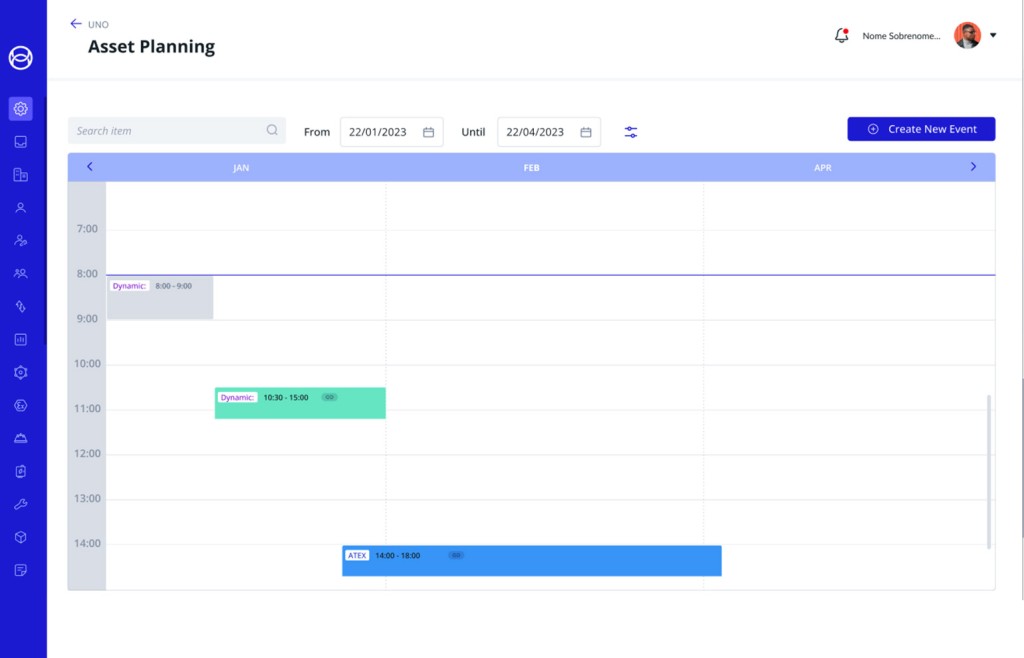
Task: Click the Search item input field
Action: click(170, 131)
